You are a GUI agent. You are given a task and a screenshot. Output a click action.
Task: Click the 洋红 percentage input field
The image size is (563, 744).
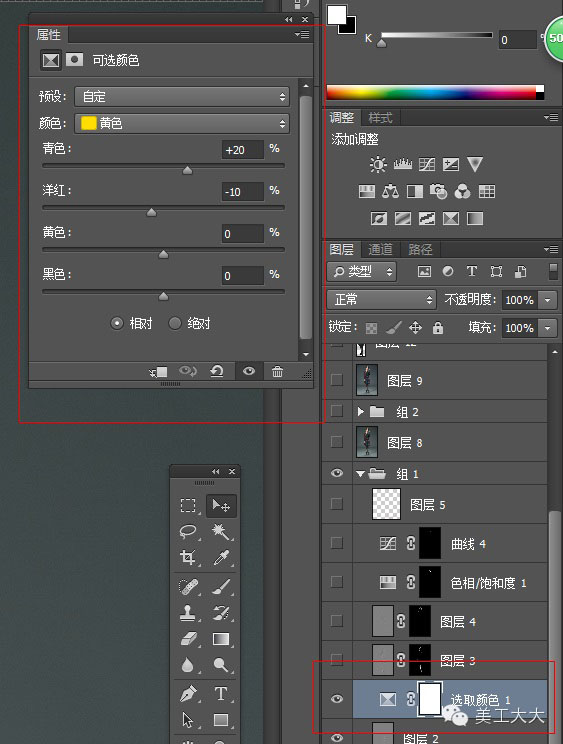pos(242,192)
